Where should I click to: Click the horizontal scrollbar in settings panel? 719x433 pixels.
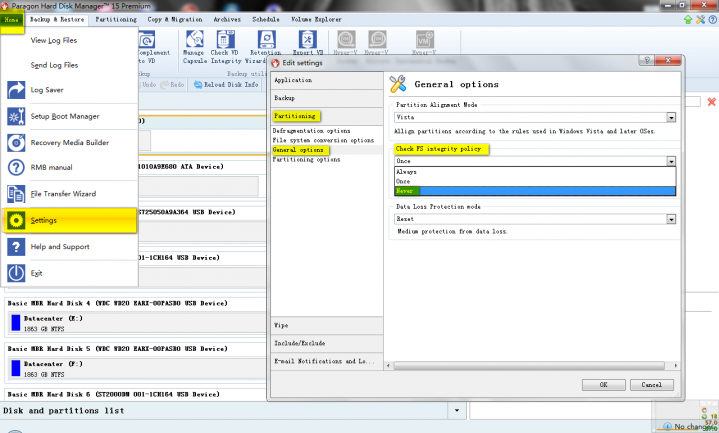tap(529, 366)
